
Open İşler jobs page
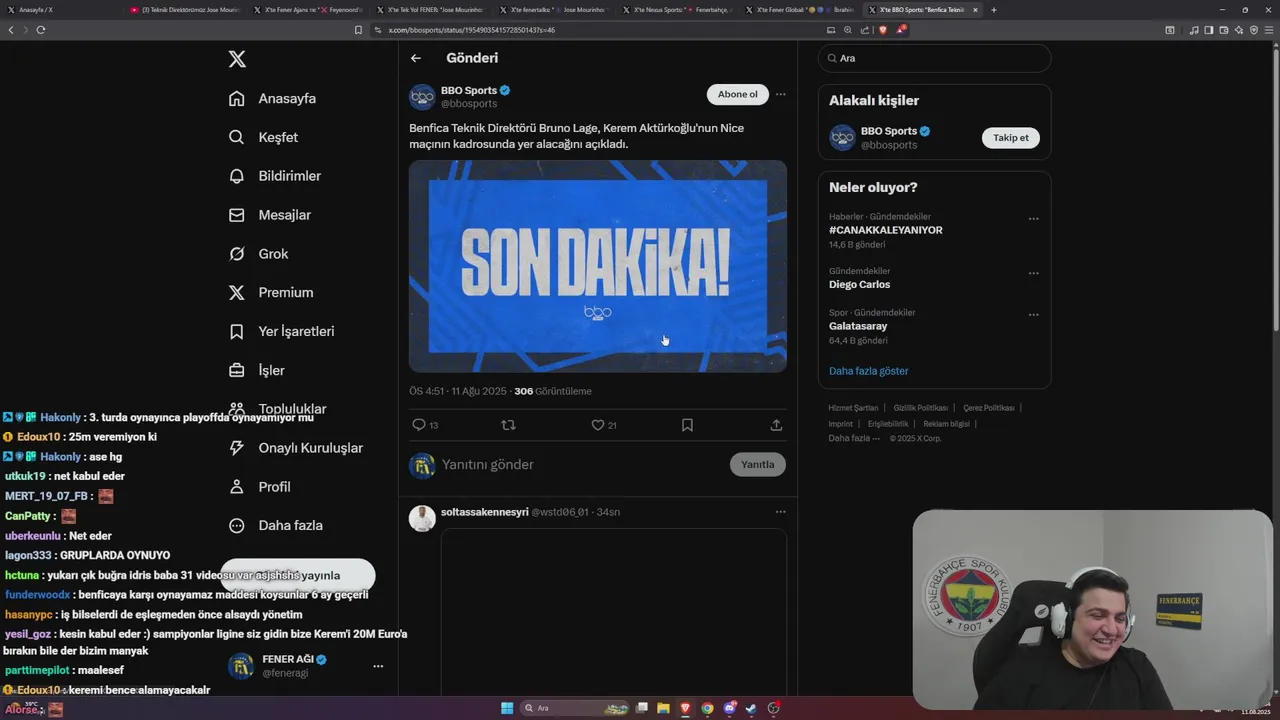click(256, 370)
